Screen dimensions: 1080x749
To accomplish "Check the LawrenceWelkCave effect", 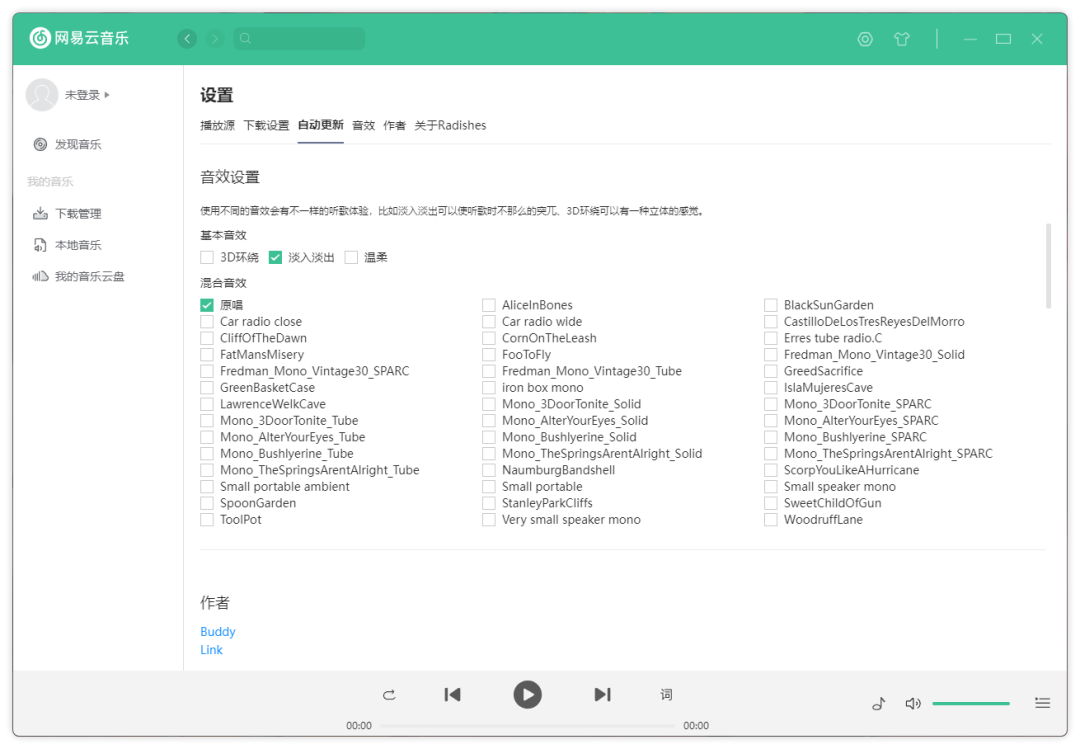I will [207, 404].
